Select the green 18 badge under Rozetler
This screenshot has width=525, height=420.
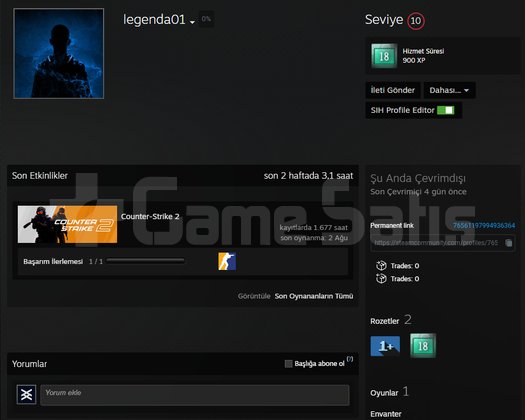pos(423,345)
